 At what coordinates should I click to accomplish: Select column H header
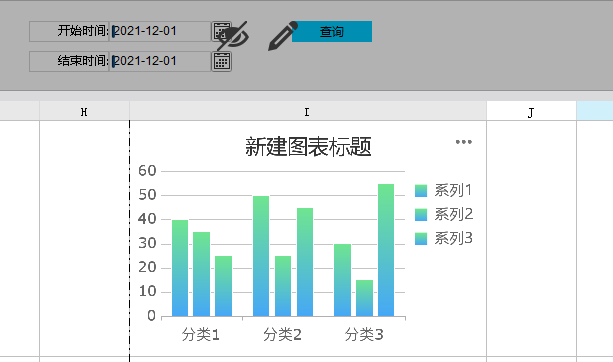pyautogui.click(x=84, y=112)
